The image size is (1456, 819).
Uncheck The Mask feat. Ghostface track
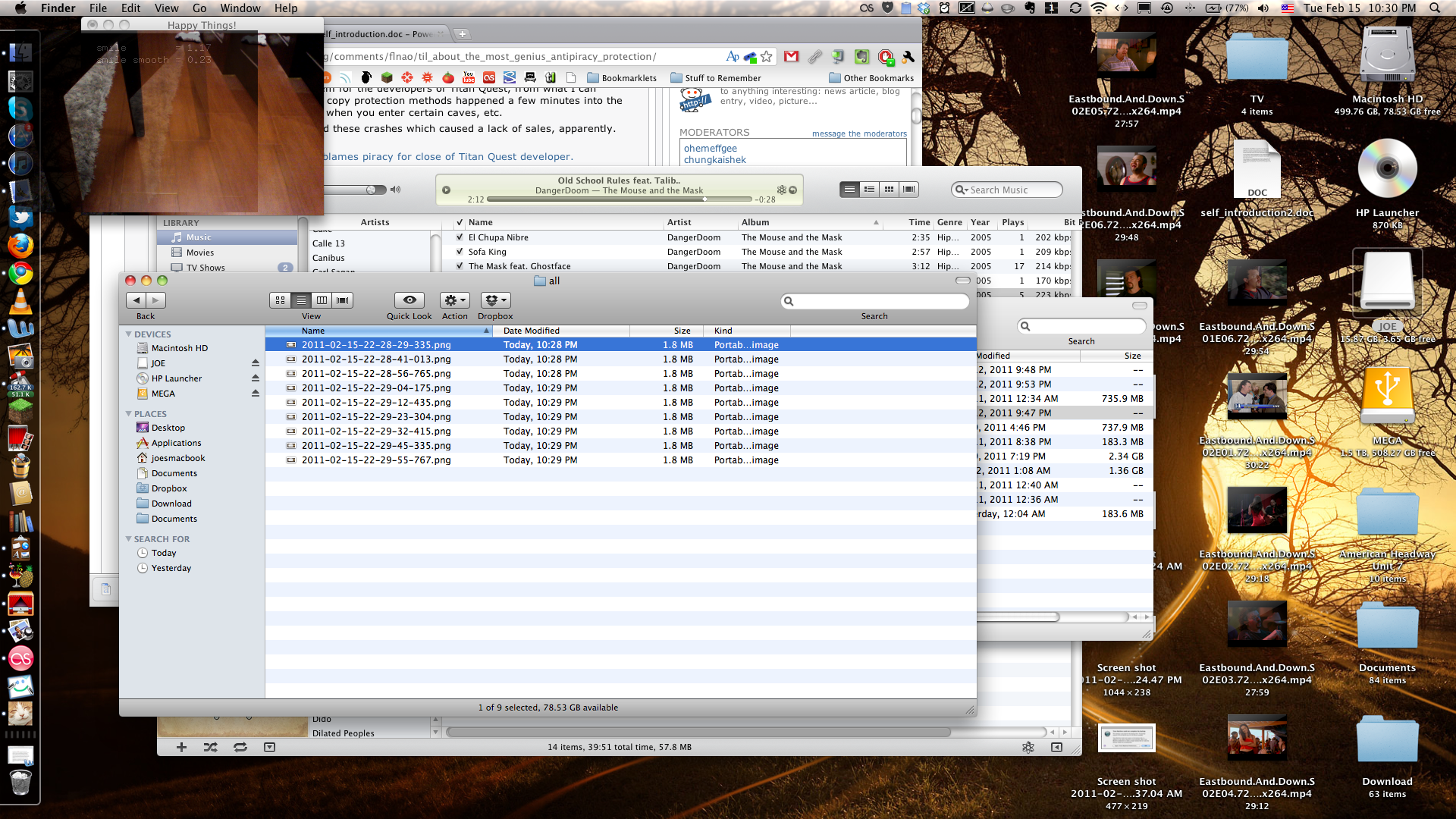[x=460, y=266]
